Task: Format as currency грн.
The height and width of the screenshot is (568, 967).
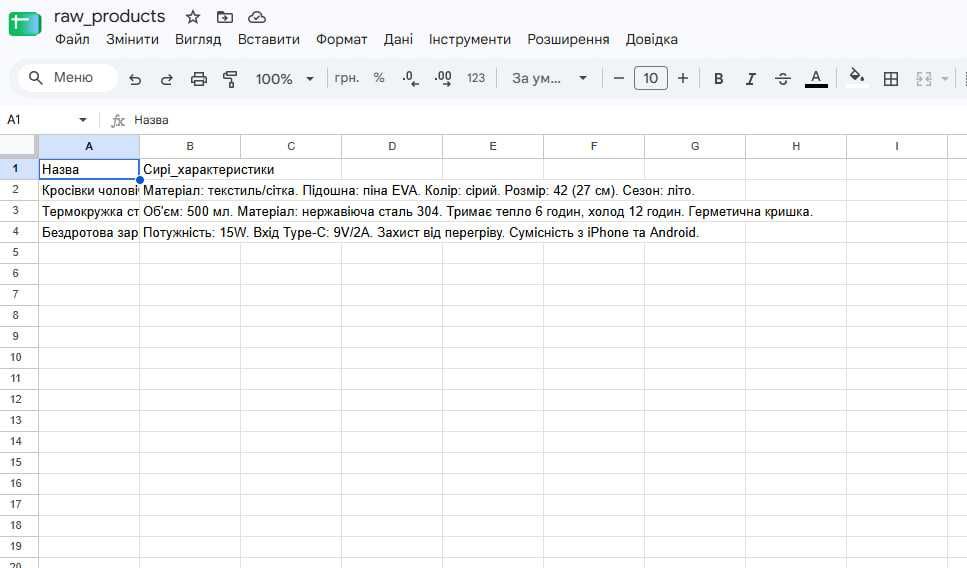Action: (x=347, y=78)
